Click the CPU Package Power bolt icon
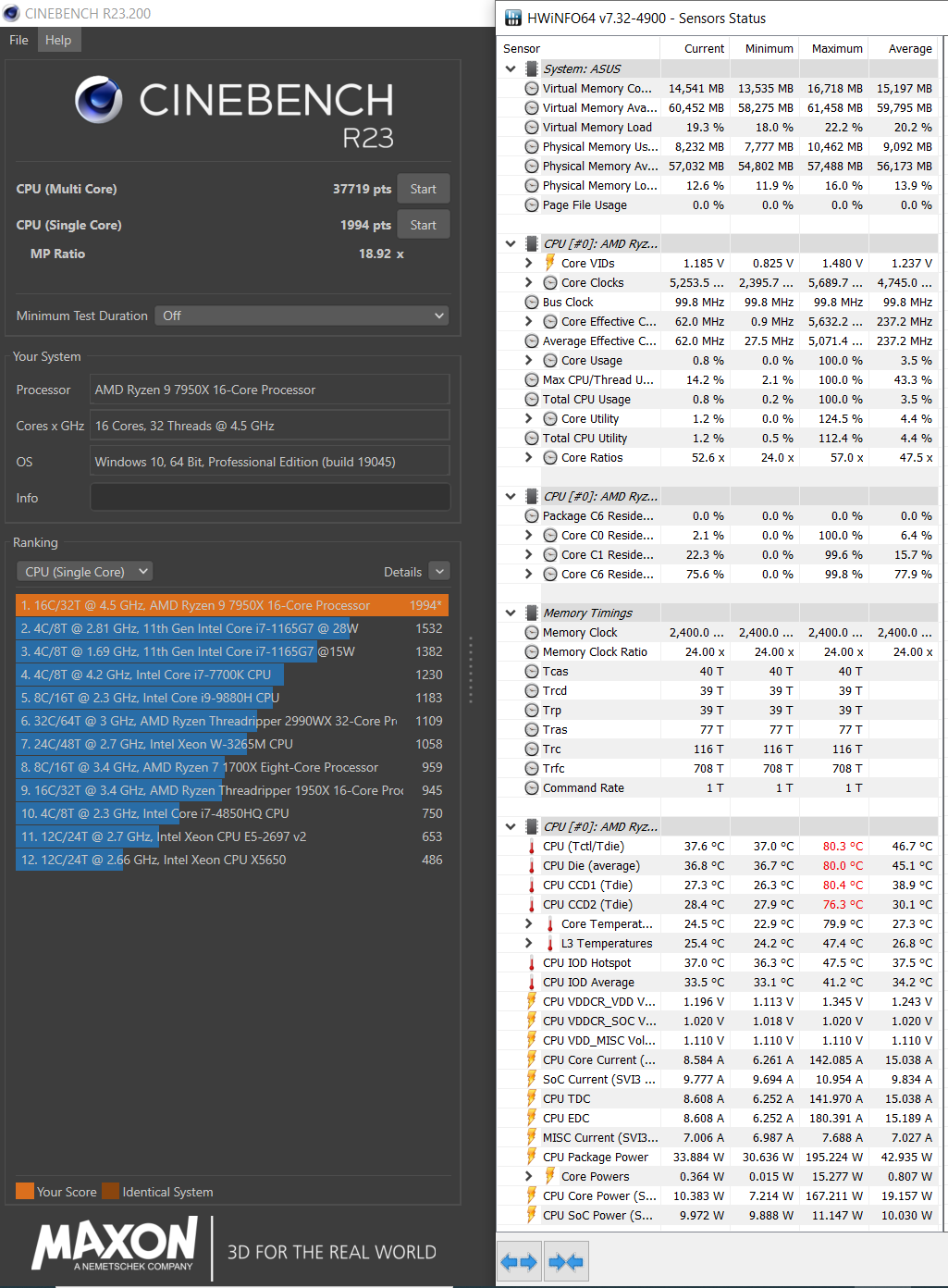Image resolution: width=948 pixels, height=1288 pixels. tap(532, 1157)
